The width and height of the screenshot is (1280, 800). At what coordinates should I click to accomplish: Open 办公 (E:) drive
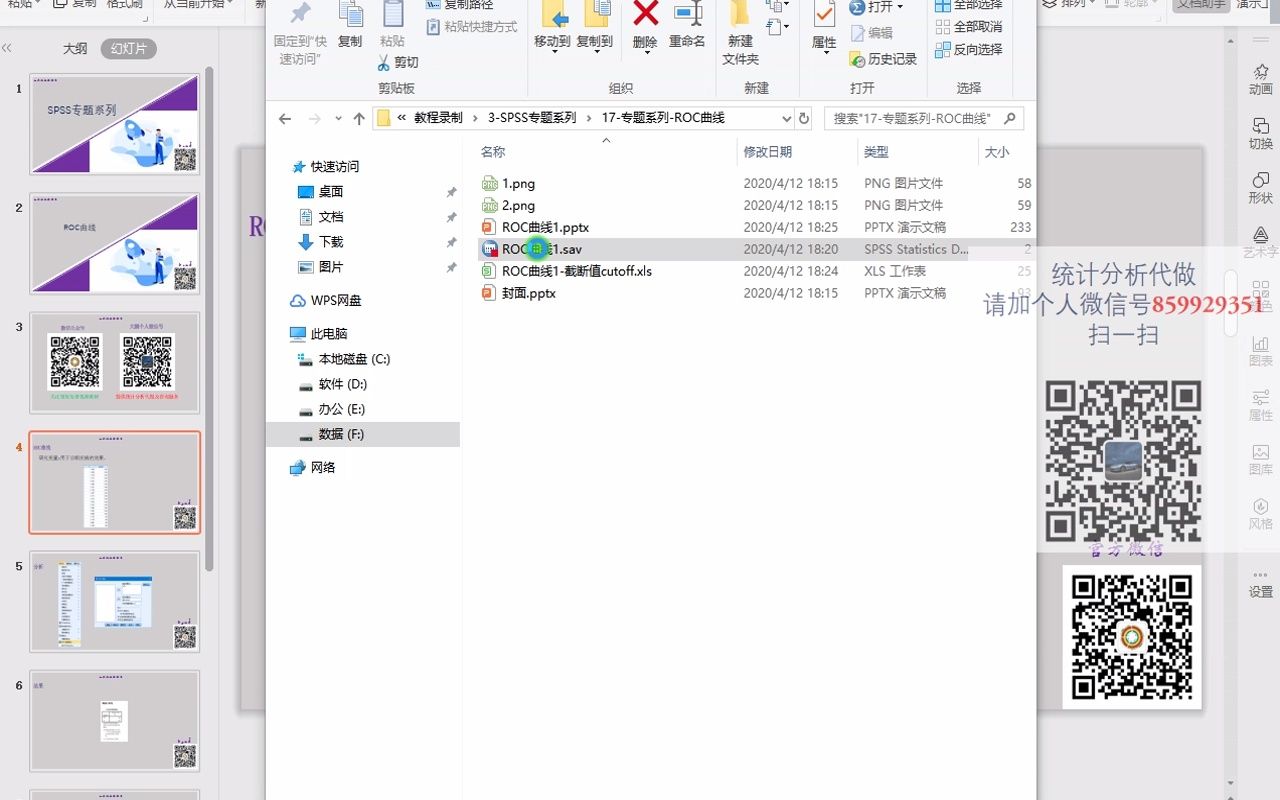[x=342, y=409]
